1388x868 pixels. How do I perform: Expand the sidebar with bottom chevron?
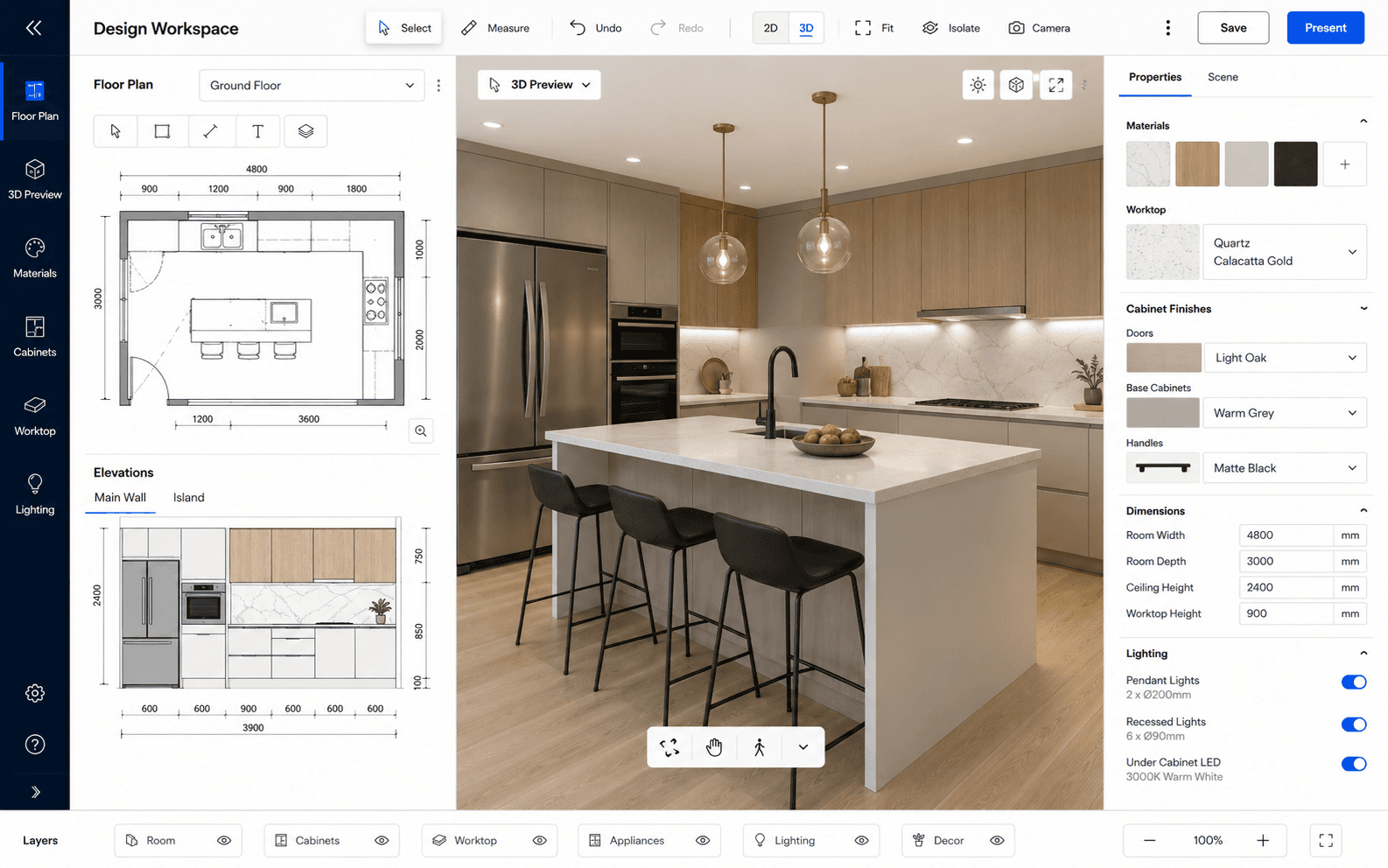(35, 792)
